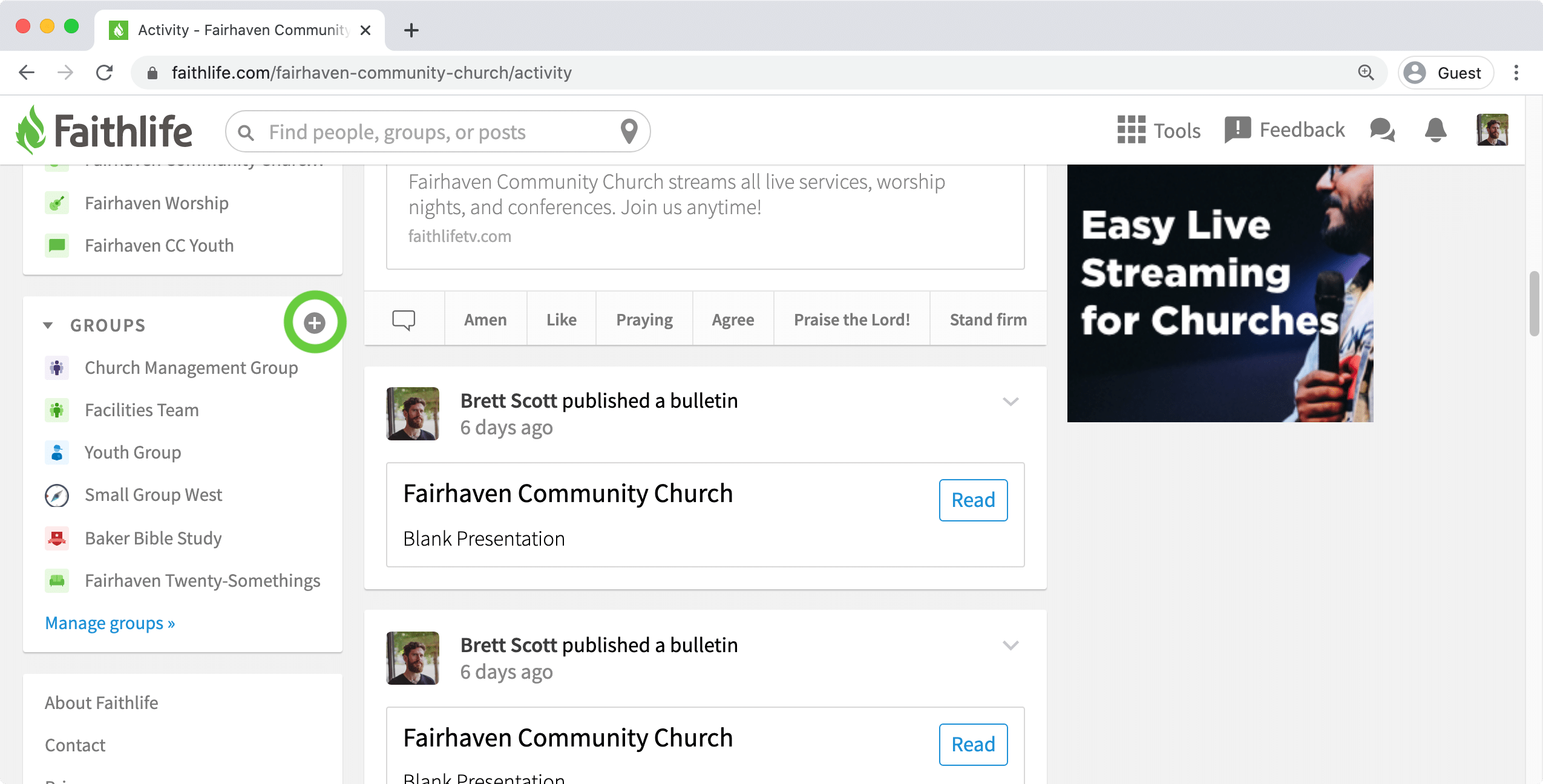Collapse the GROUPS section
This screenshot has width=1543, height=784.
coord(48,325)
